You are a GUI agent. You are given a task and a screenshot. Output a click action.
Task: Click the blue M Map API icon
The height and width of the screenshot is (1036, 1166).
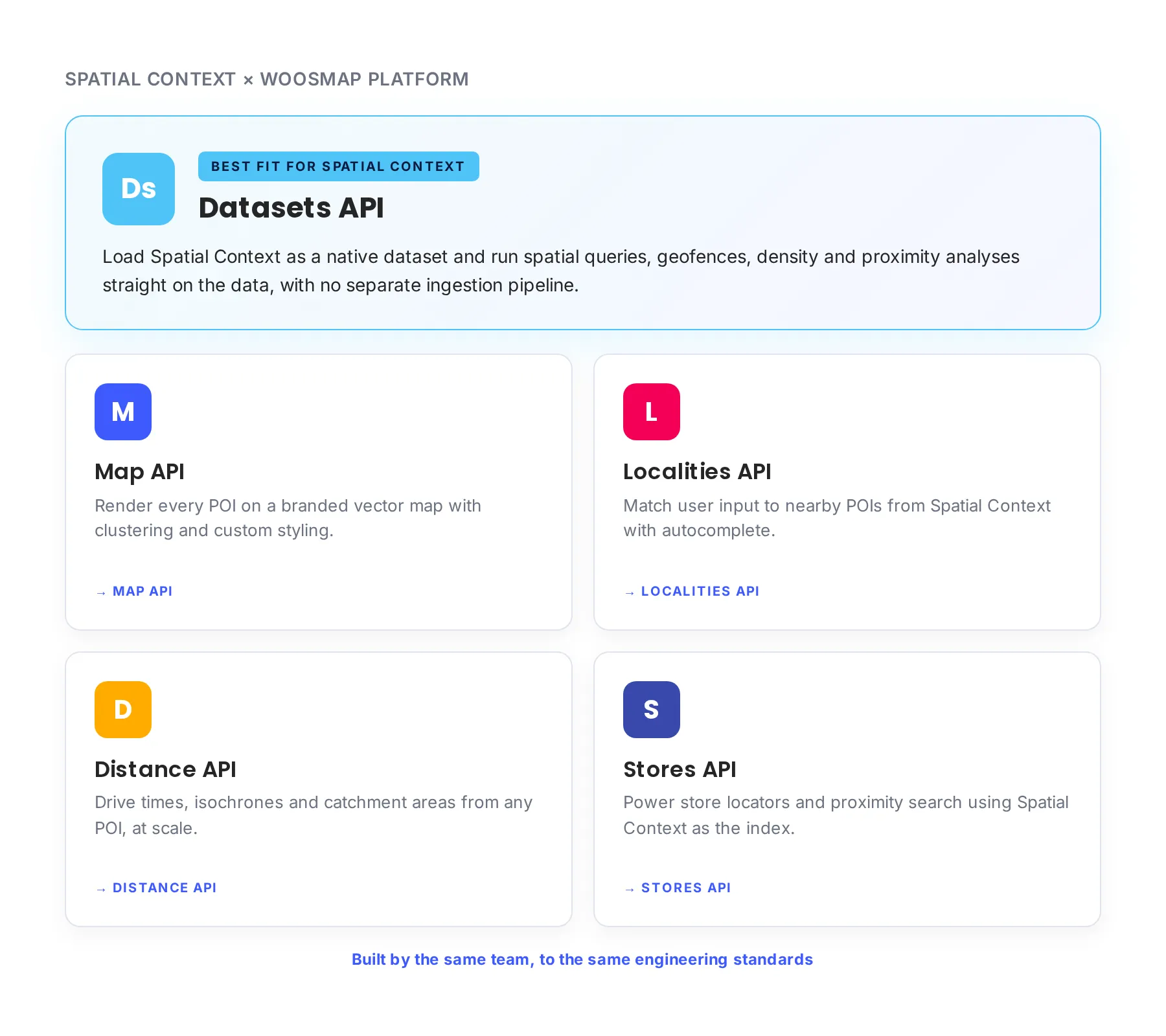123,412
